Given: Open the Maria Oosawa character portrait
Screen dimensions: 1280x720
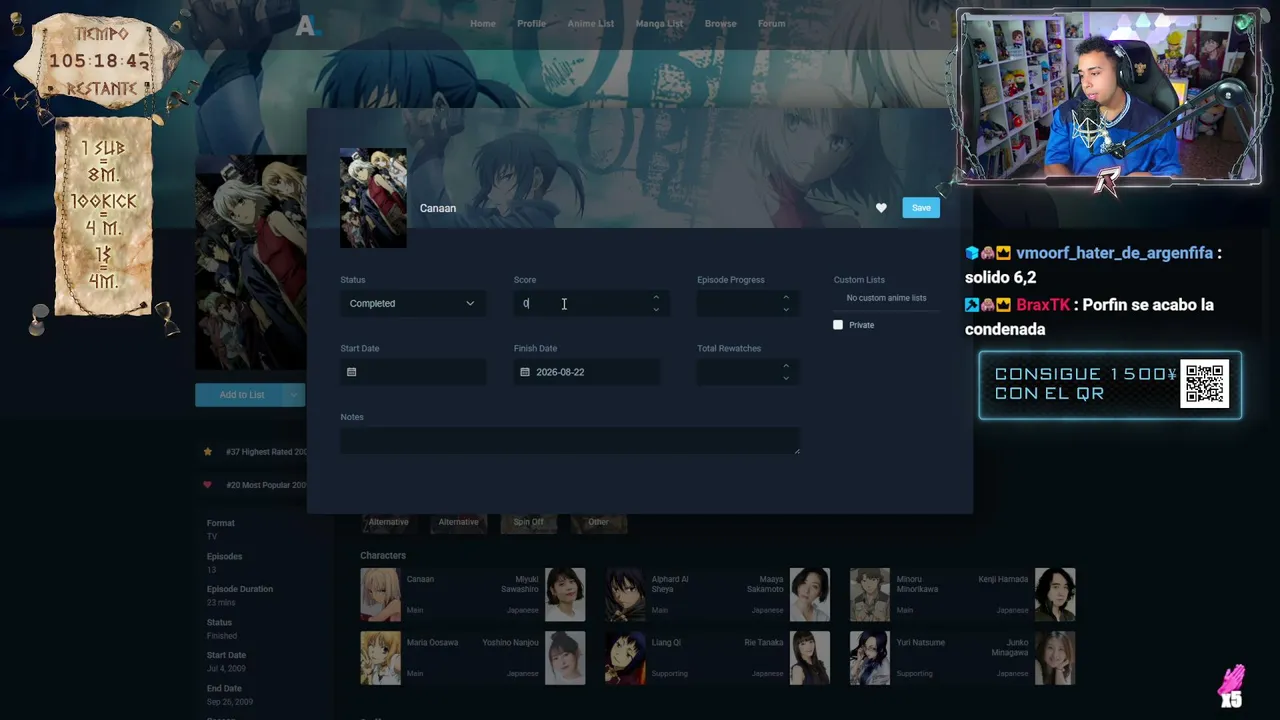Looking at the screenshot, I should (380, 658).
